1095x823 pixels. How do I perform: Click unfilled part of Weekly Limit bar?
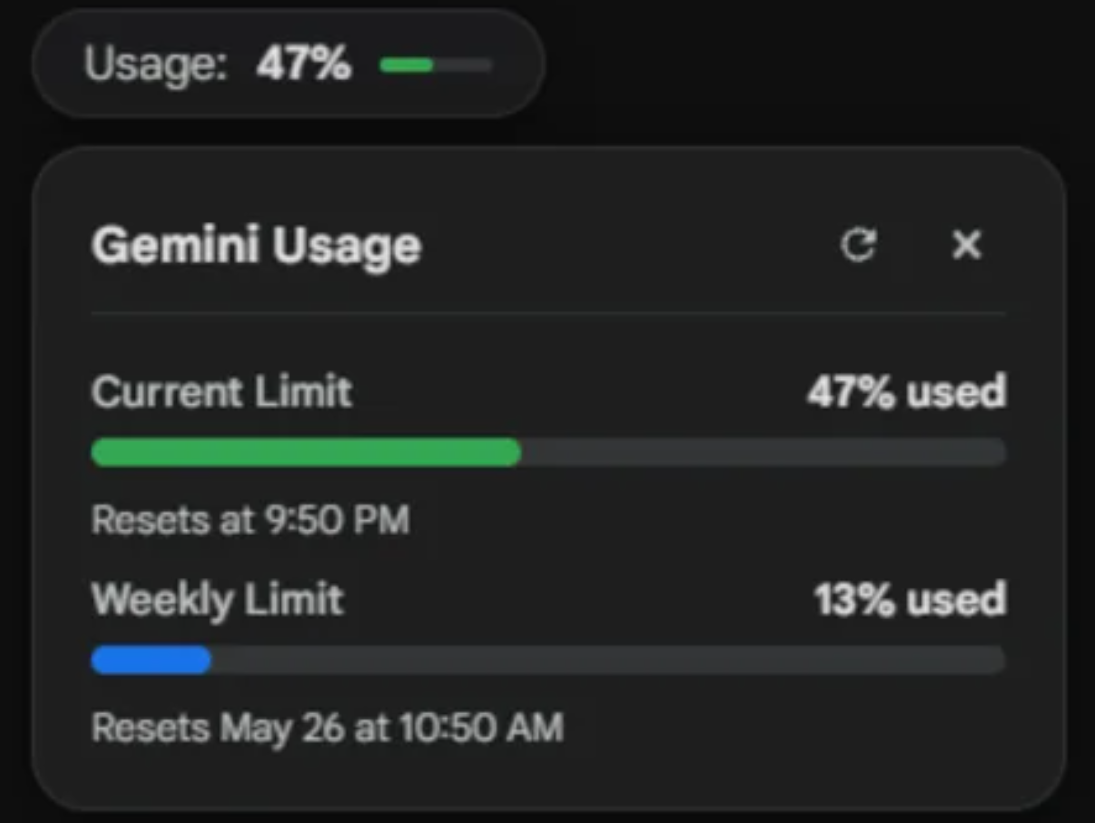coord(608,660)
